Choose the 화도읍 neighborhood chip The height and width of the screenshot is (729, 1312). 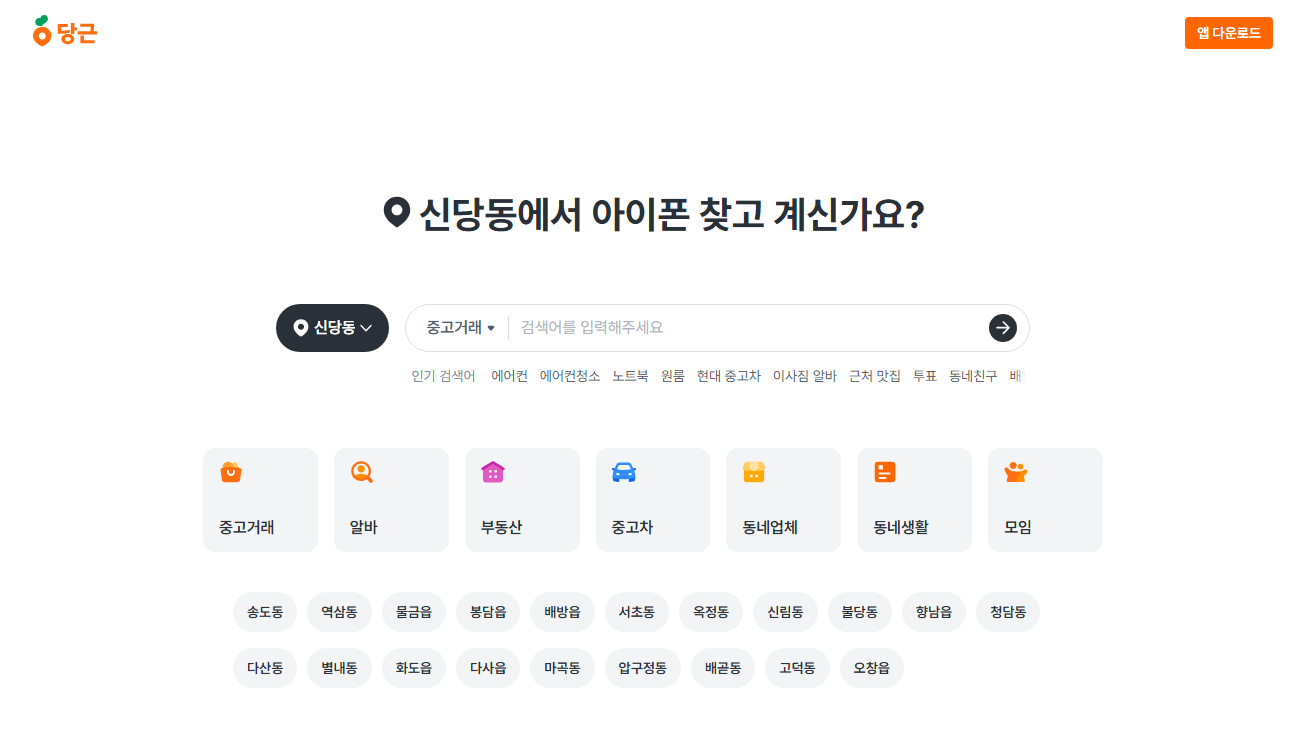tap(414, 668)
